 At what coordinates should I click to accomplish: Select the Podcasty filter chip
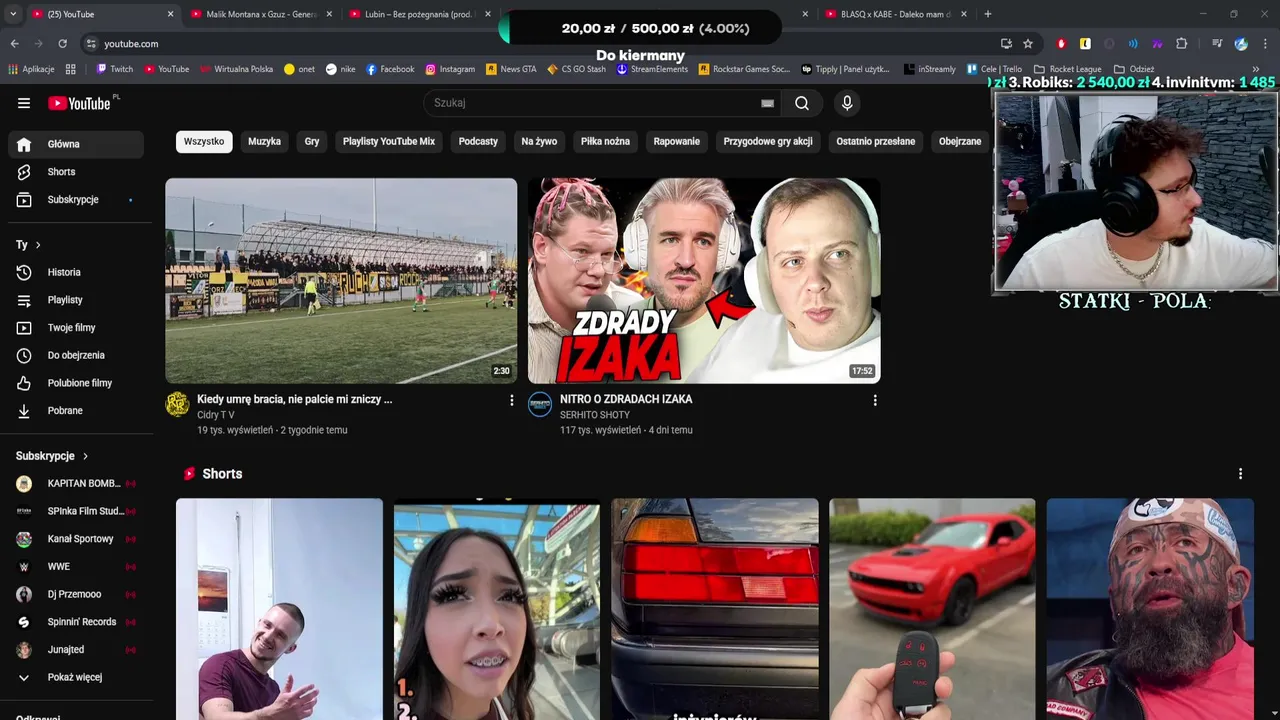point(478,142)
